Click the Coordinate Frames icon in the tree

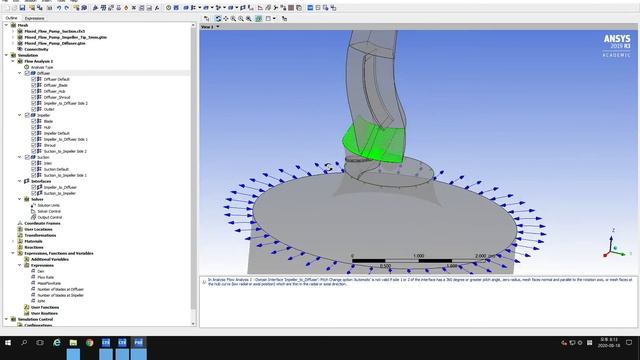pos(20,223)
